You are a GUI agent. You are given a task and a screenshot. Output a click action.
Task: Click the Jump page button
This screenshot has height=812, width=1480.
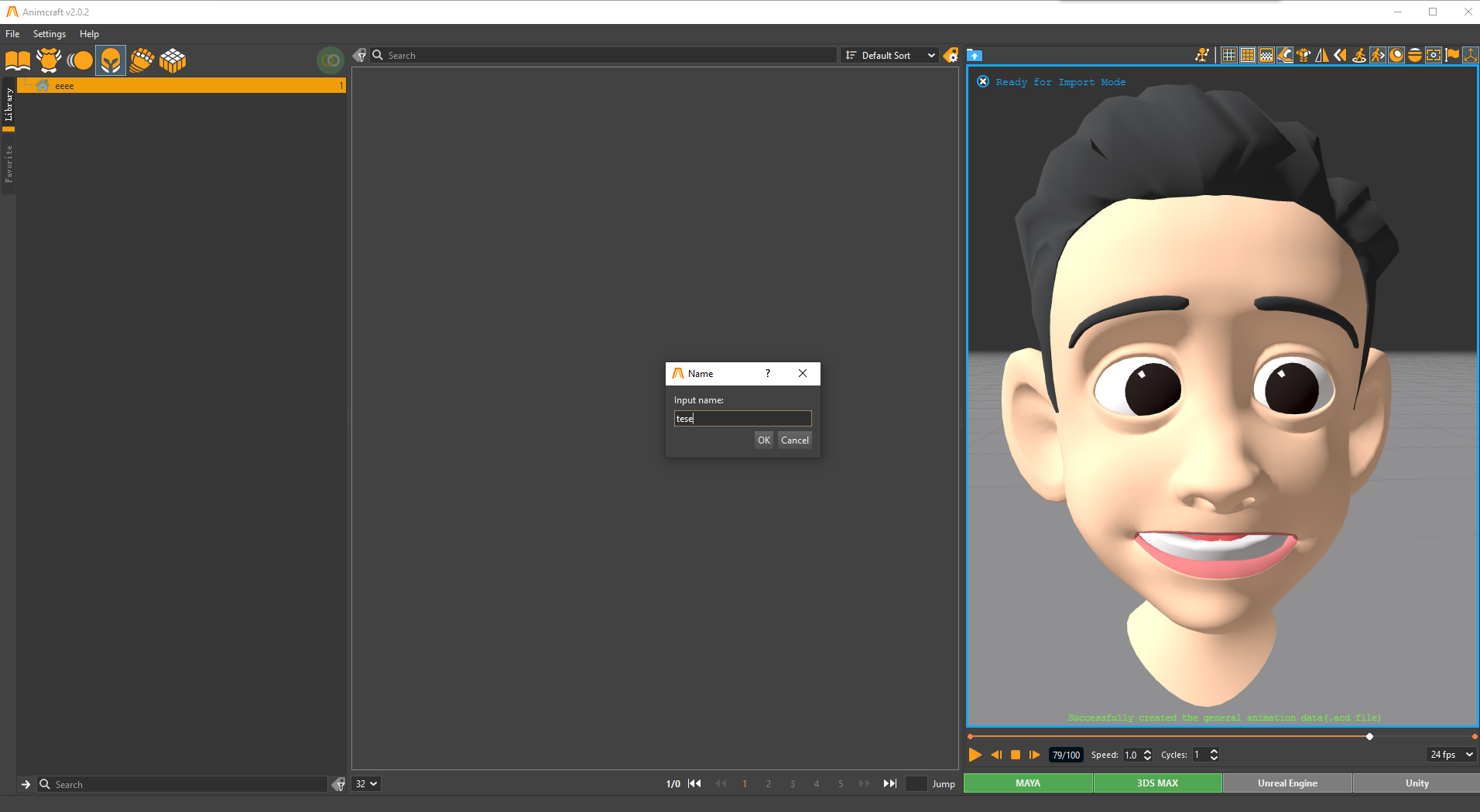944,784
